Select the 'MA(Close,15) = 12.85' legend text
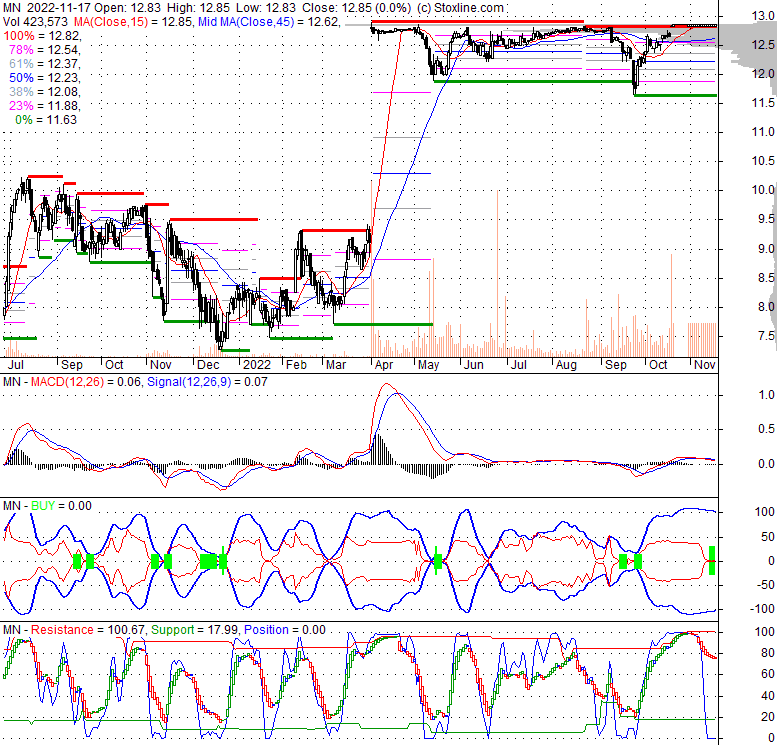Image resolution: width=778 pixels, height=746 pixels. point(132,22)
